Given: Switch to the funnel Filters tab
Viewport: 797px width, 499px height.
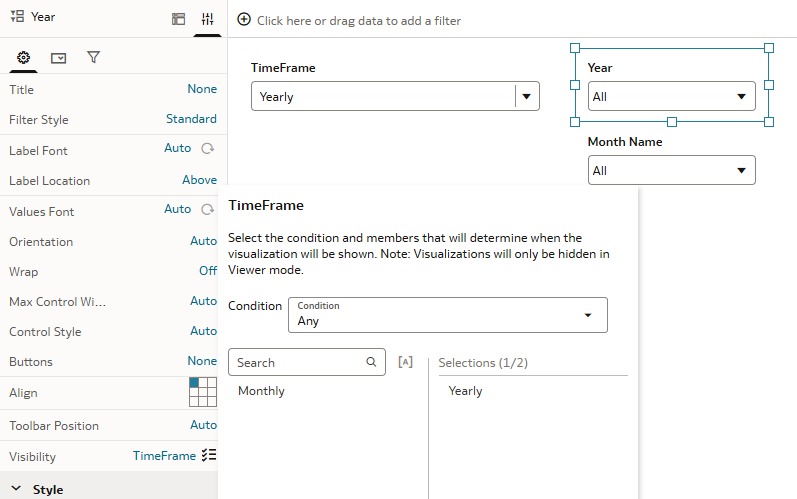Looking at the screenshot, I should (x=93, y=58).
